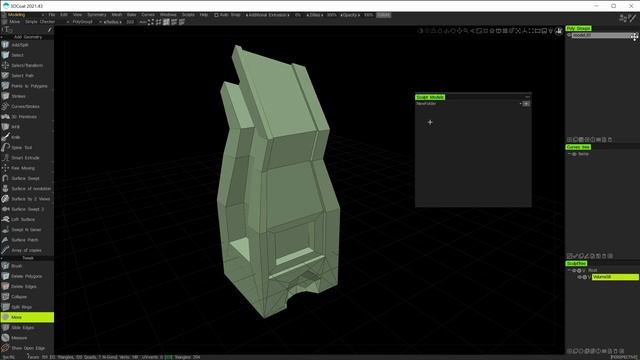Select the Slide Edges tool

pyautogui.click(x=27, y=328)
